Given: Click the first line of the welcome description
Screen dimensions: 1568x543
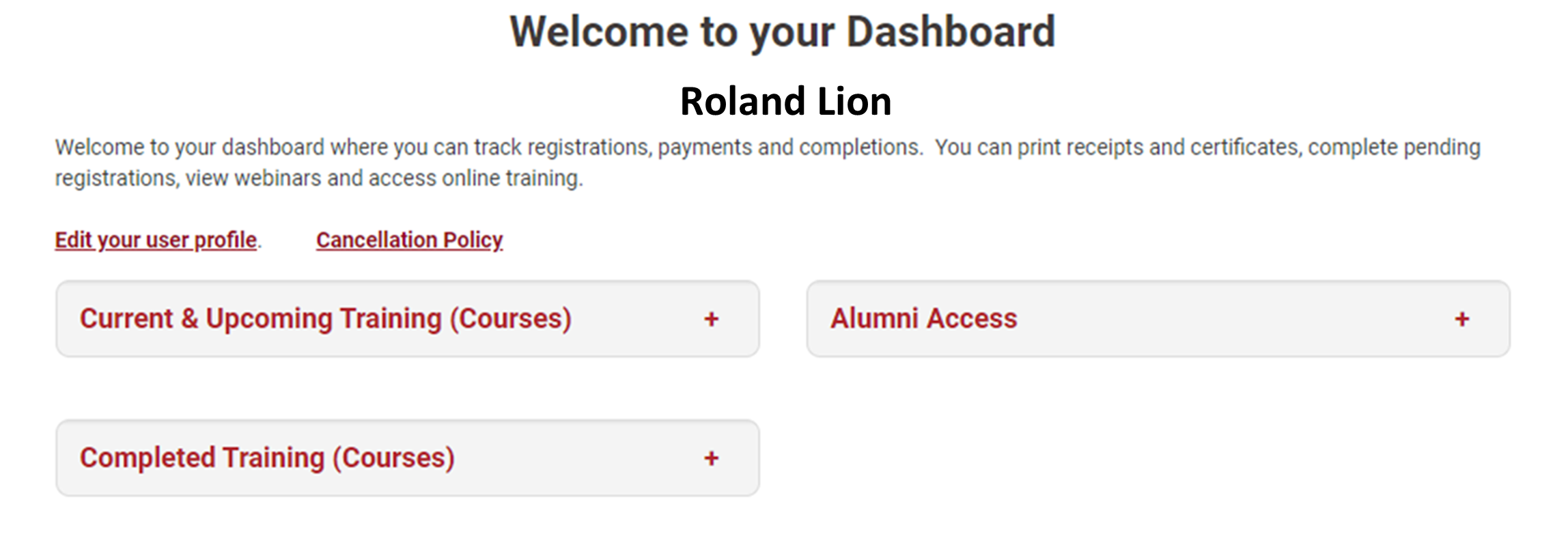Looking at the screenshot, I should (x=768, y=148).
